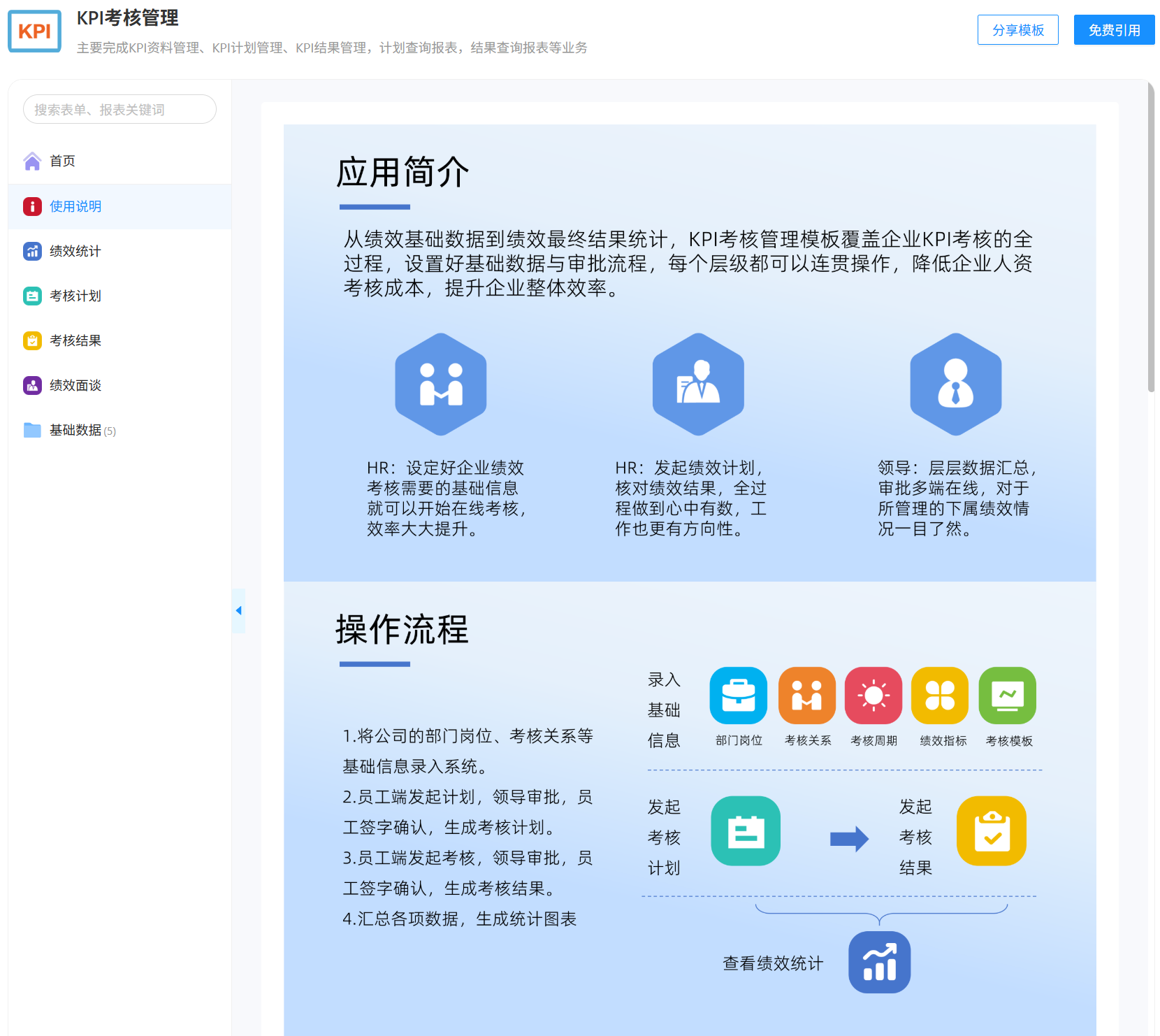Collapse the left sidebar with arrow handle

(238, 610)
